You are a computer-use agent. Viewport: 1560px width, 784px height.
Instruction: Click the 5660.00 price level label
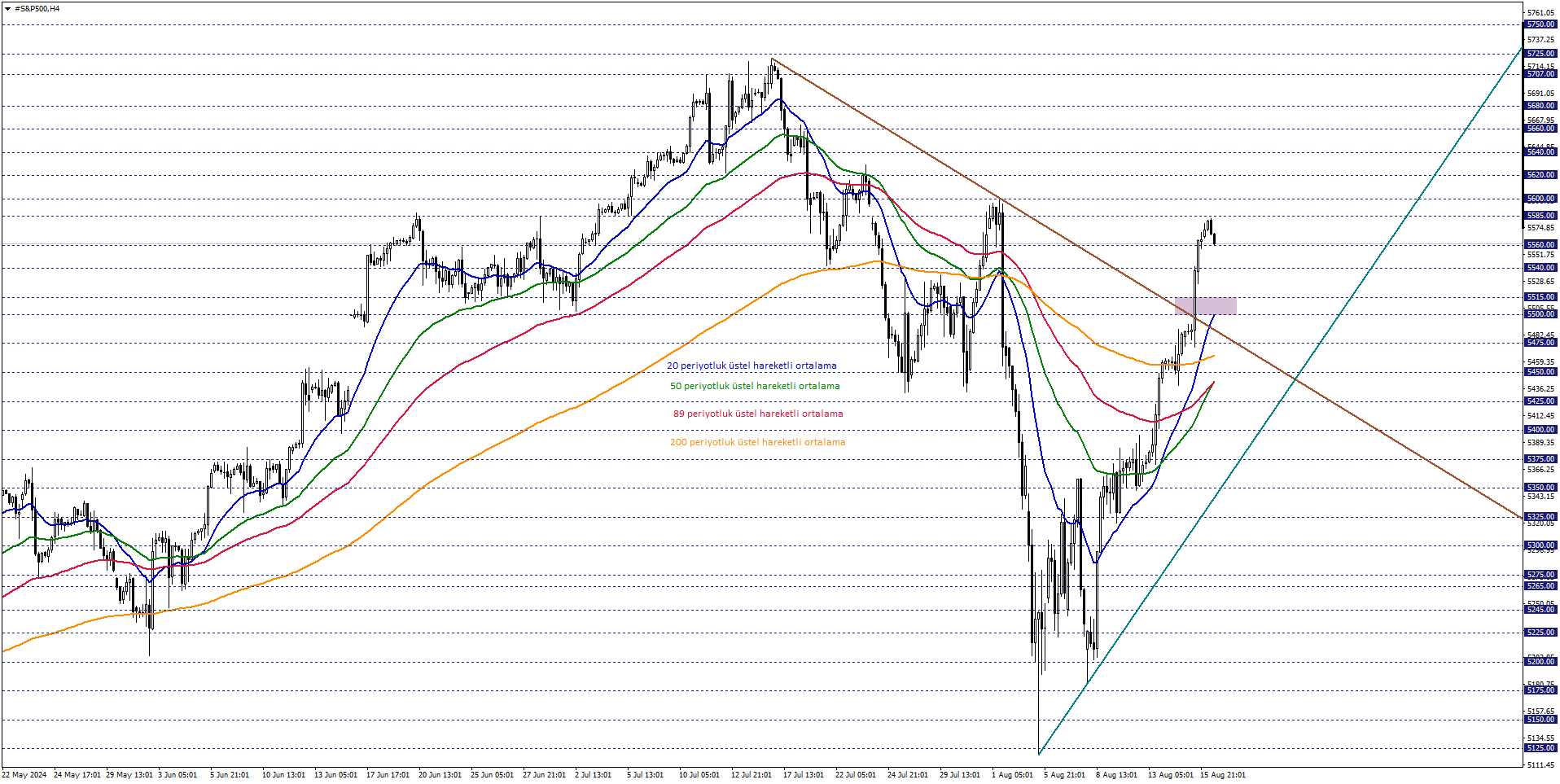pos(1540,129)
